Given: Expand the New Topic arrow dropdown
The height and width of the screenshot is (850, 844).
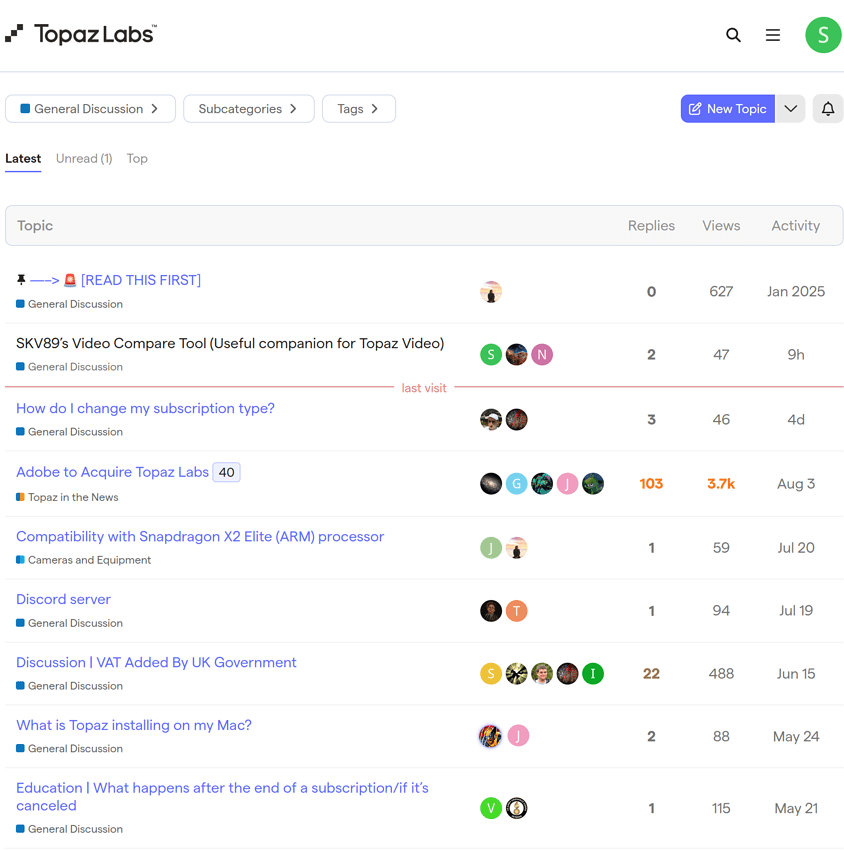Looking at the screenshot, I should coord(790,108).
